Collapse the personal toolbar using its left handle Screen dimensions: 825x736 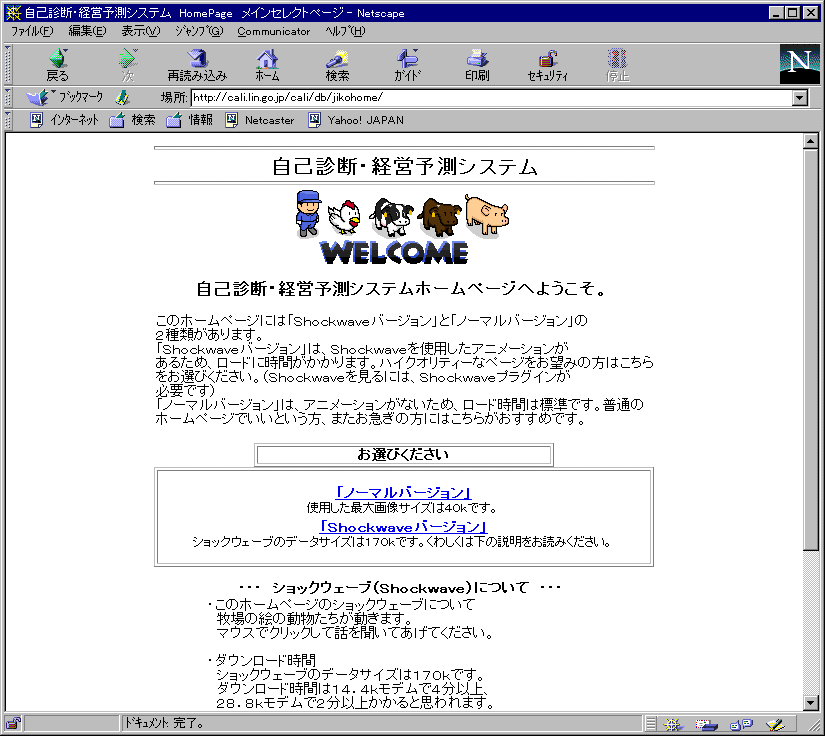coord(8,120)
